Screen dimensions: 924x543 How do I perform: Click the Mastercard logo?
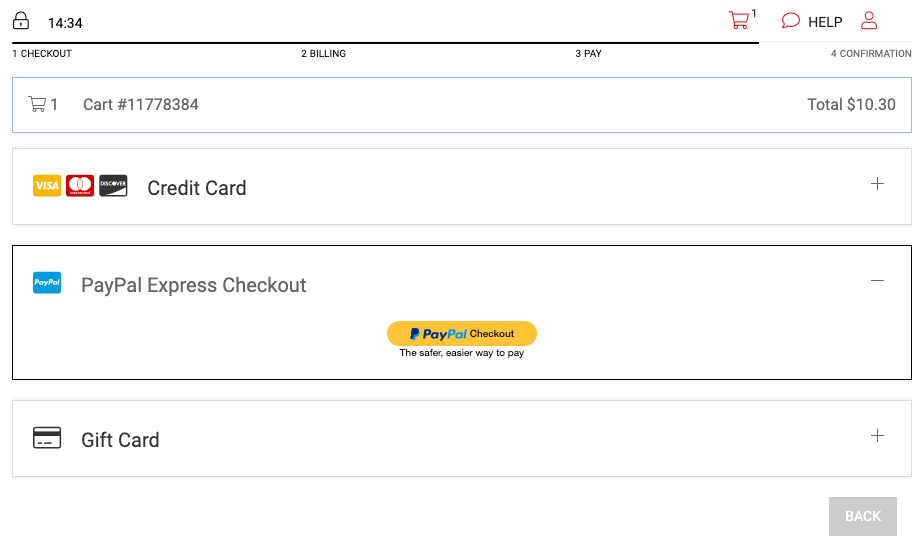tap(80, 186)
